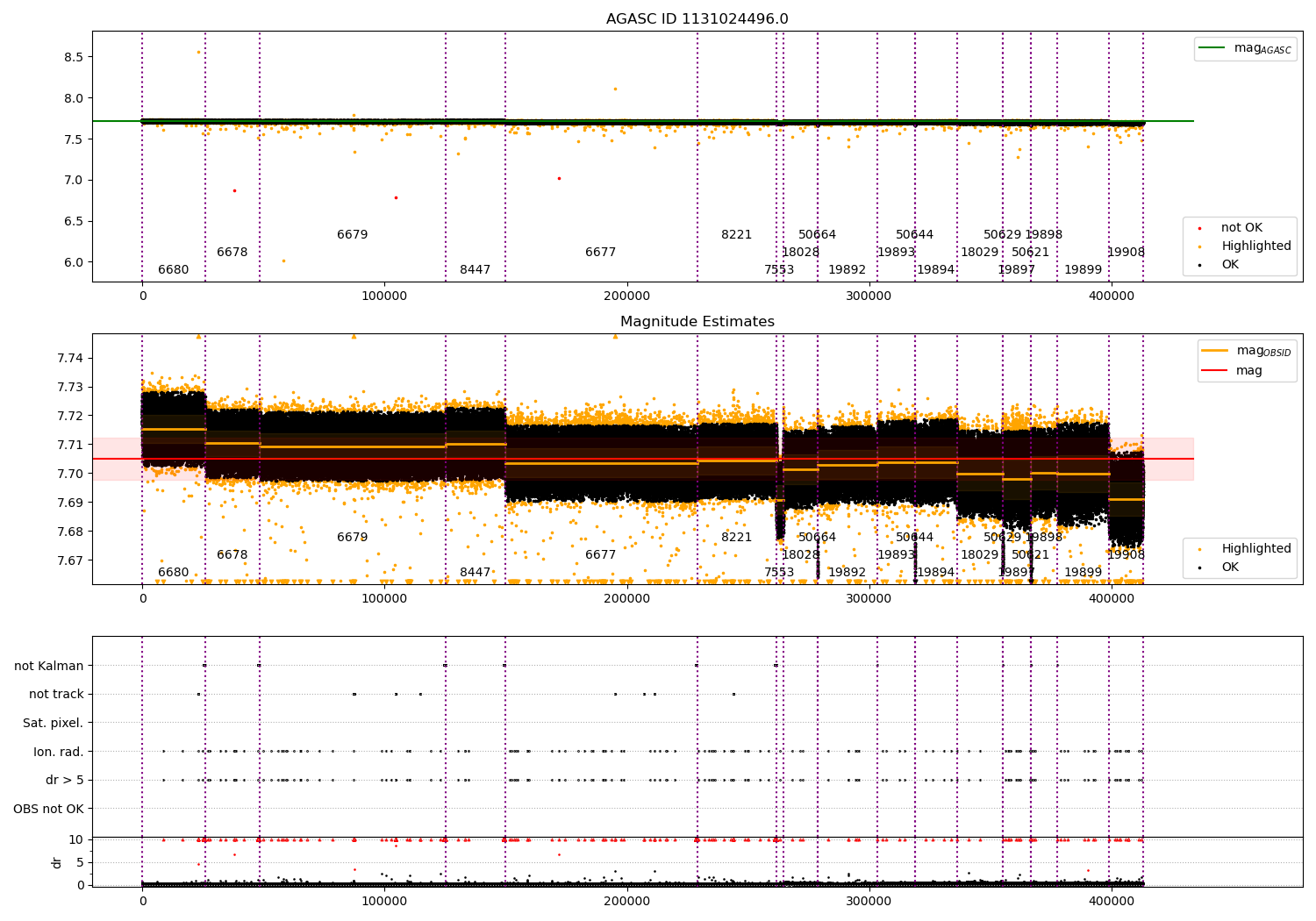Click the 7.71 y-axis tick in middle panel
1316x921 pixels.
[71, 445]
